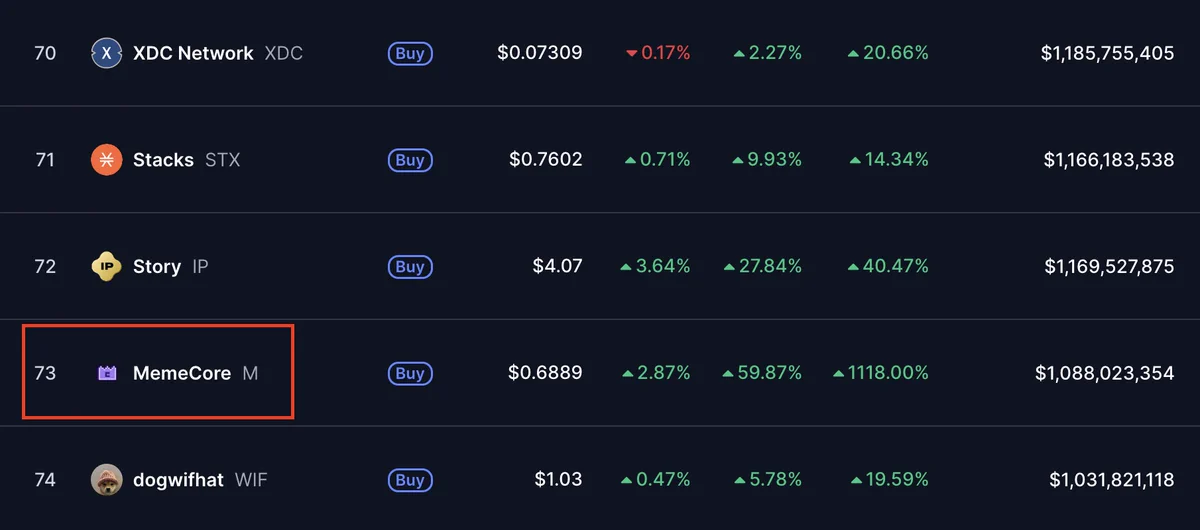Click the yellow Story IP logo
Image resolution: width=1200 pixels, height=530 pixels.
click(x=106, y=266)
